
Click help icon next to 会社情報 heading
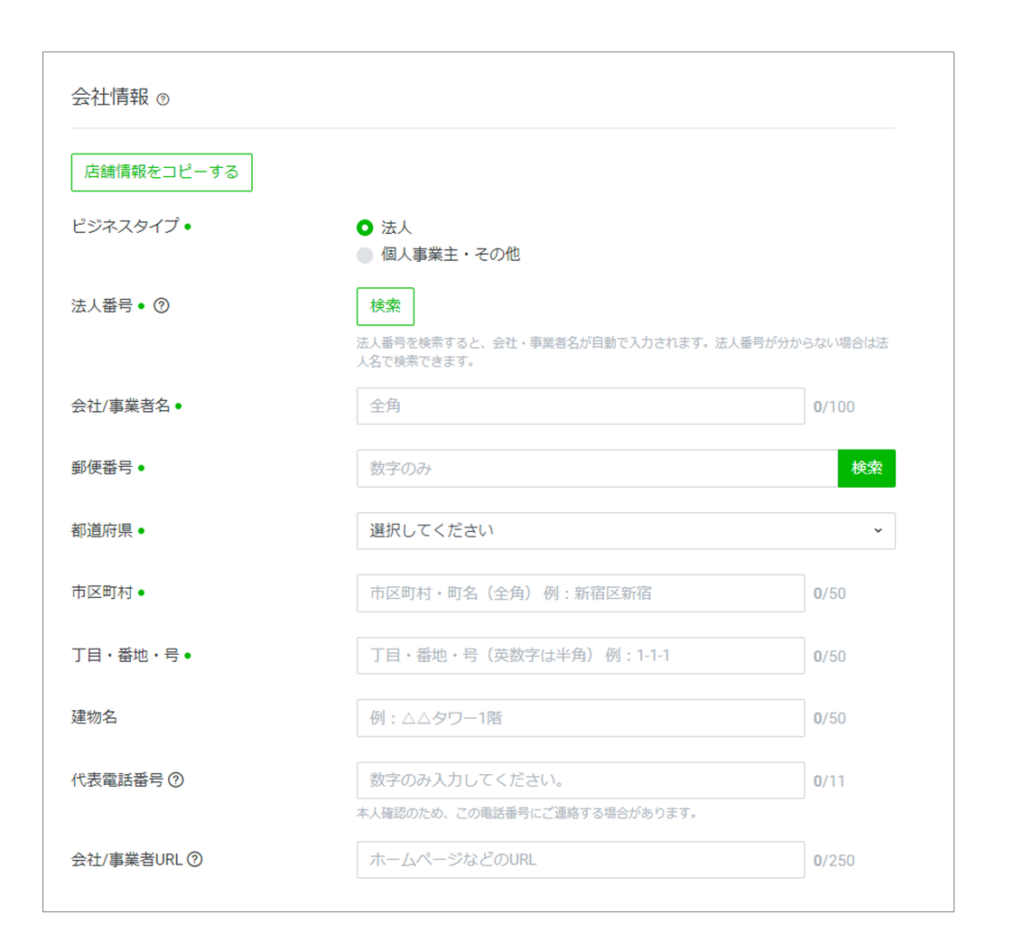163,99
